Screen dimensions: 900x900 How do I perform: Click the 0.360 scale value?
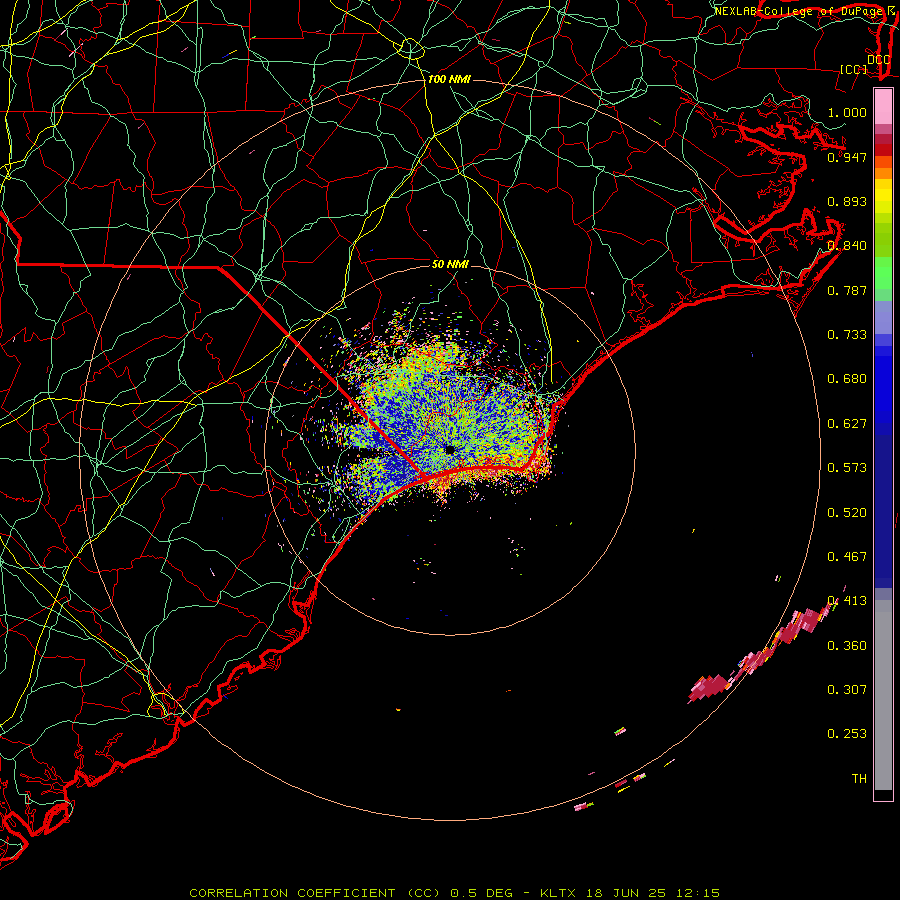tap(847, 646)
